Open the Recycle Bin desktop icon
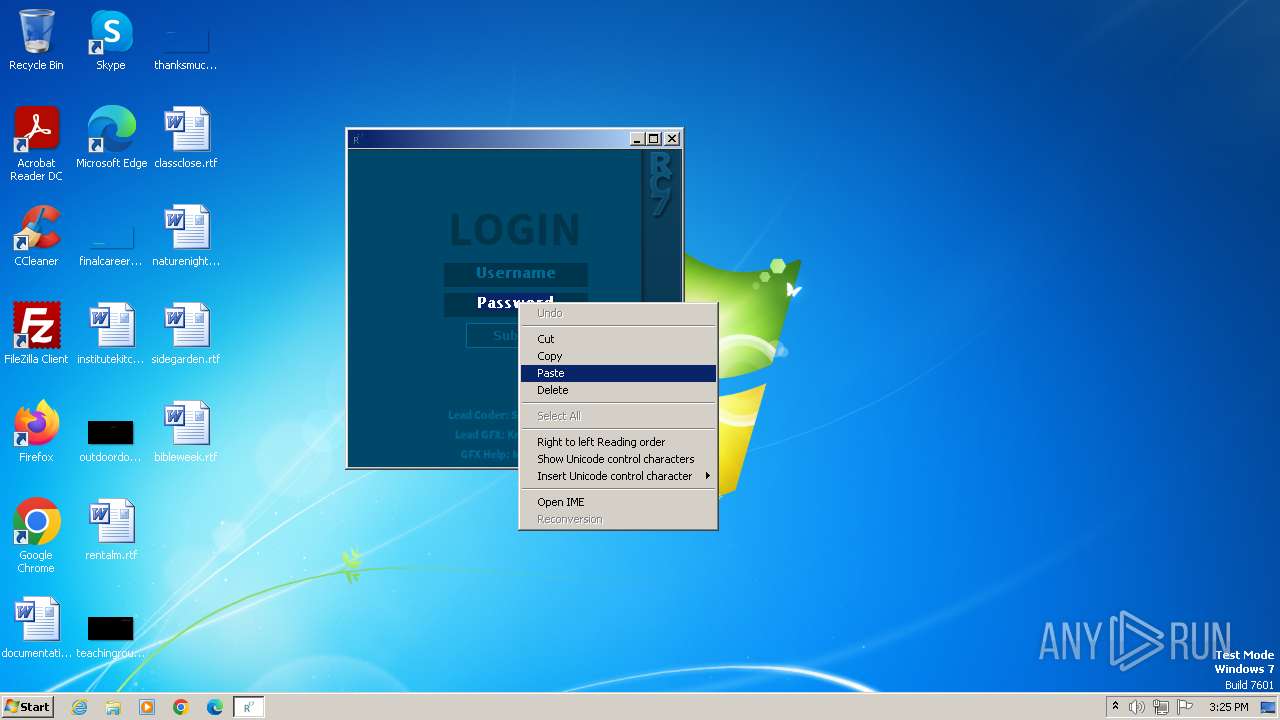Viewport: 1280px width, 720px height. pos(36,40)
